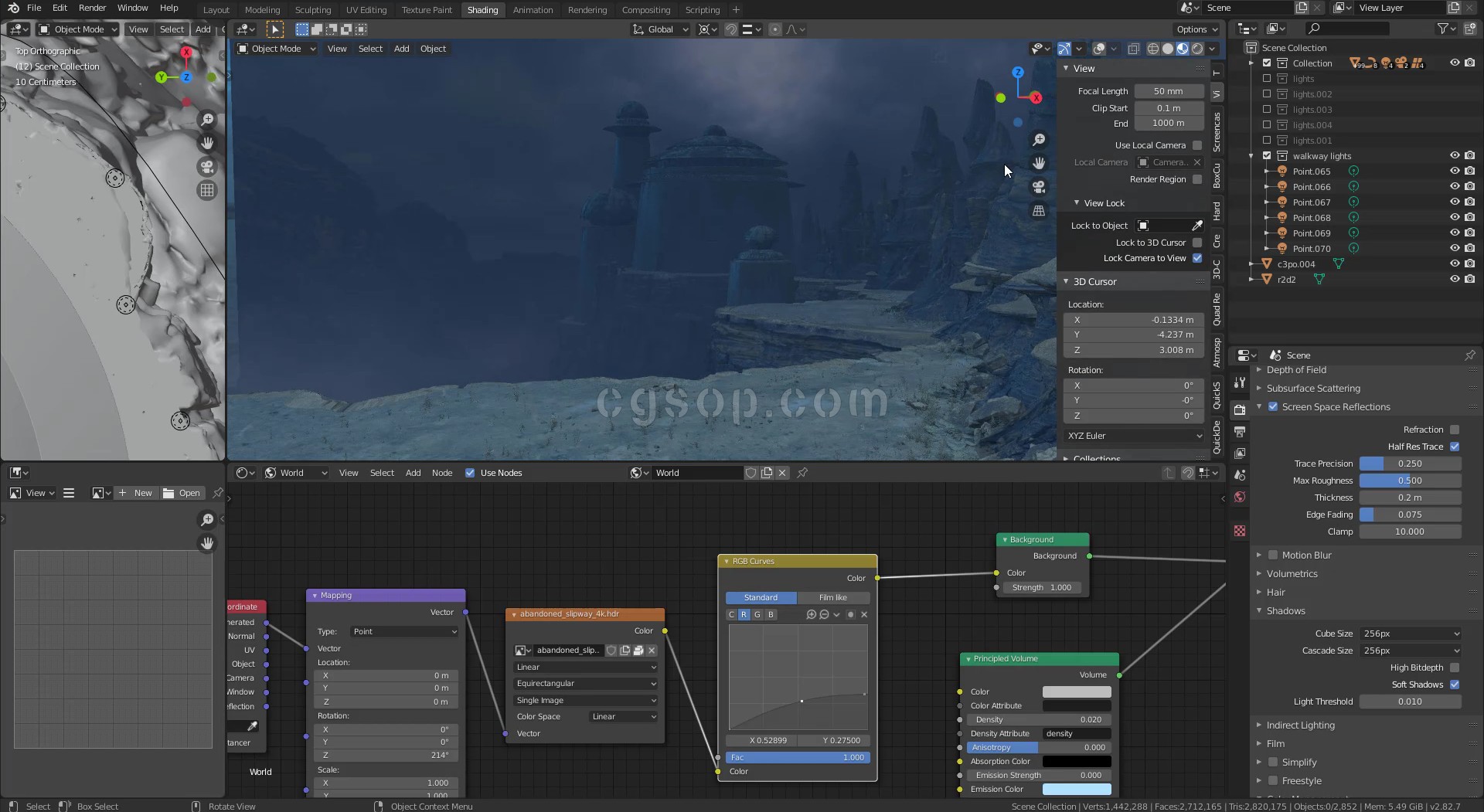This screenshot has width=1484, height=812.
Task: Select Film like tone in RGB Curves
Action: pos(833,598)
